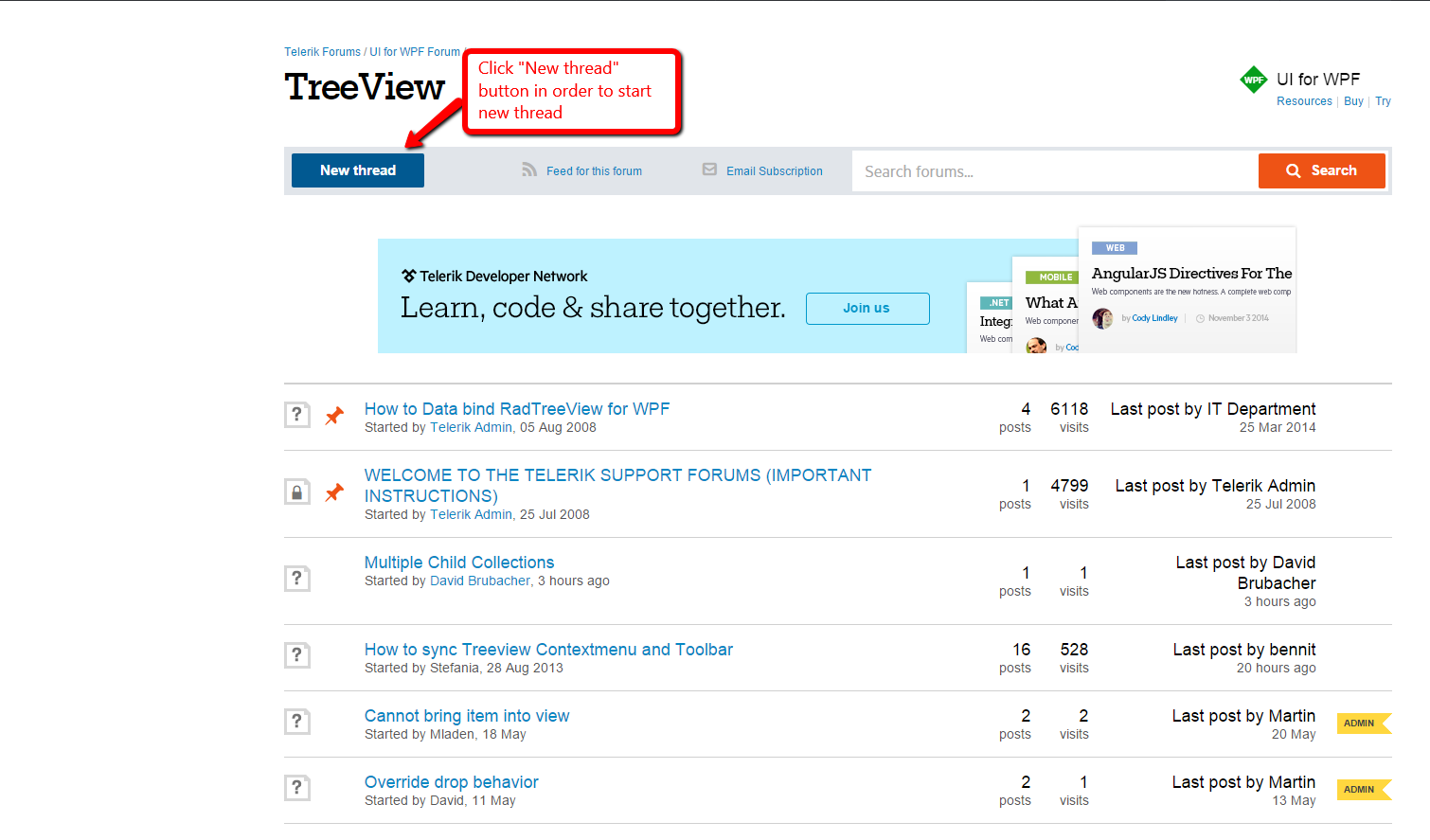
Task: Open Feed for this forum link
Action: click(594, 171)
